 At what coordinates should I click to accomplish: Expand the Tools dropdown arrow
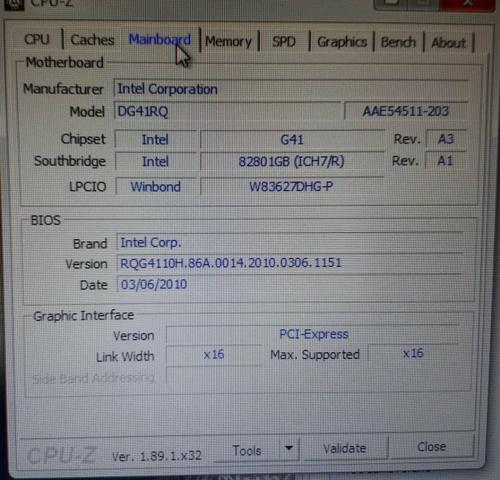click(289, 448)
